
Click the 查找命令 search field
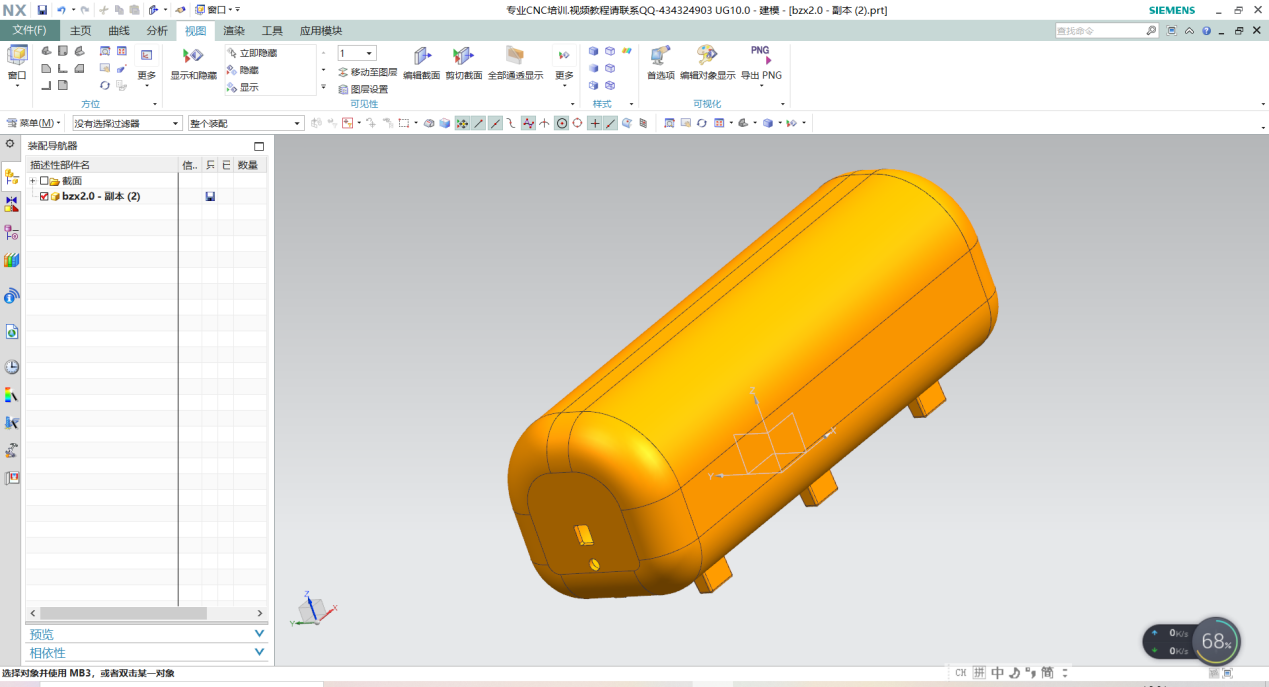tap(1099, 31)
